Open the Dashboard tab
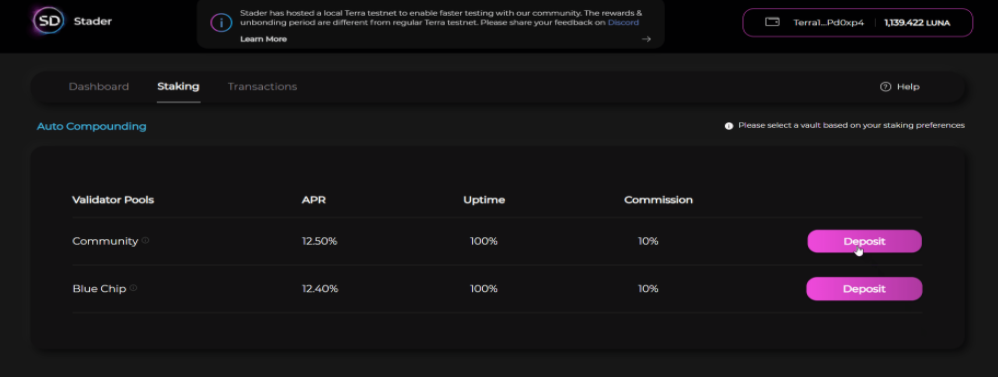The width and height of the screenshot is (998, 377). click(x=99, y=87)
